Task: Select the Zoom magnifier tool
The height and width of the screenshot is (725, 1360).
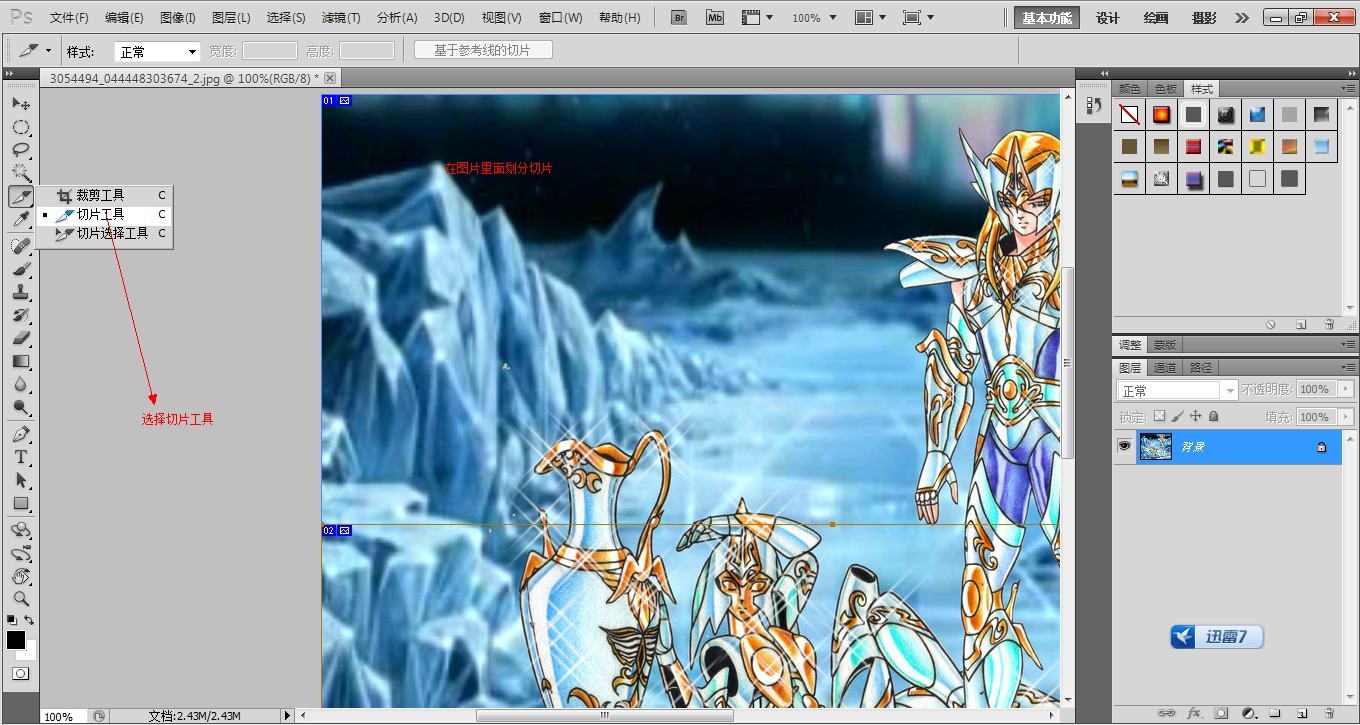Action: point(21,599)
